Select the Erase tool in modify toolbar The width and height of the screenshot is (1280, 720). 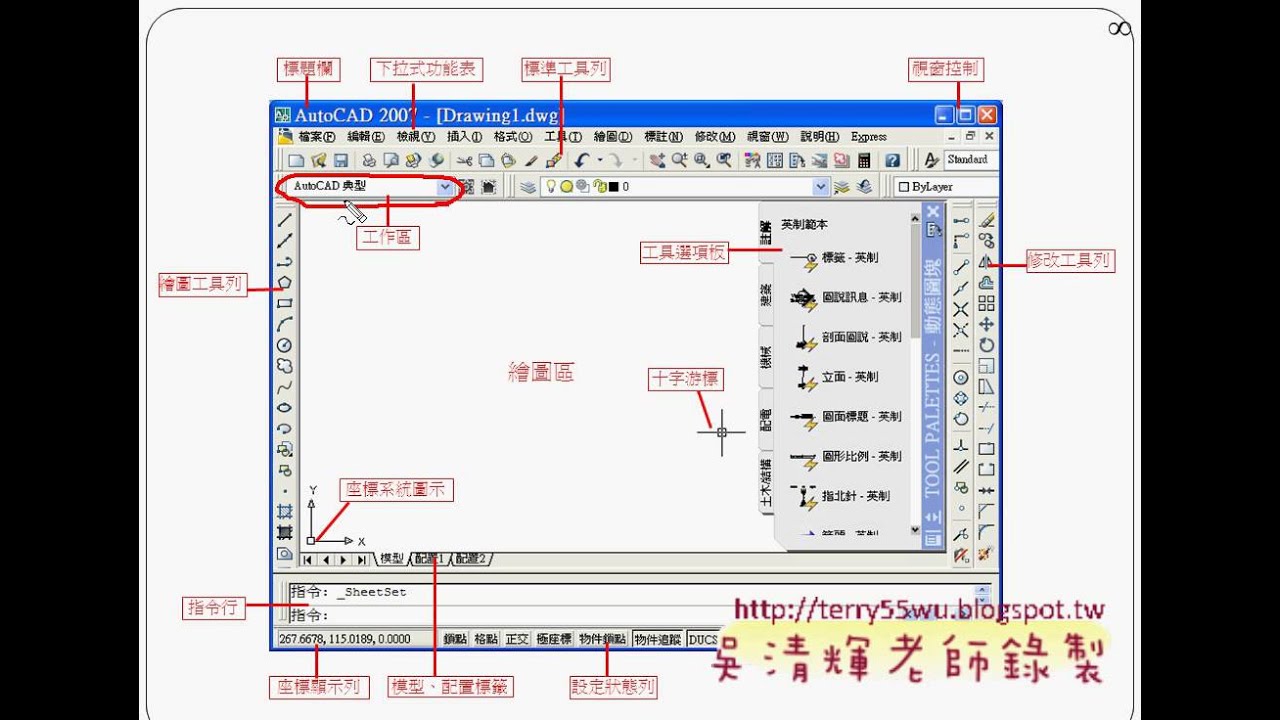pyautogui.click(x=987, y=219)
